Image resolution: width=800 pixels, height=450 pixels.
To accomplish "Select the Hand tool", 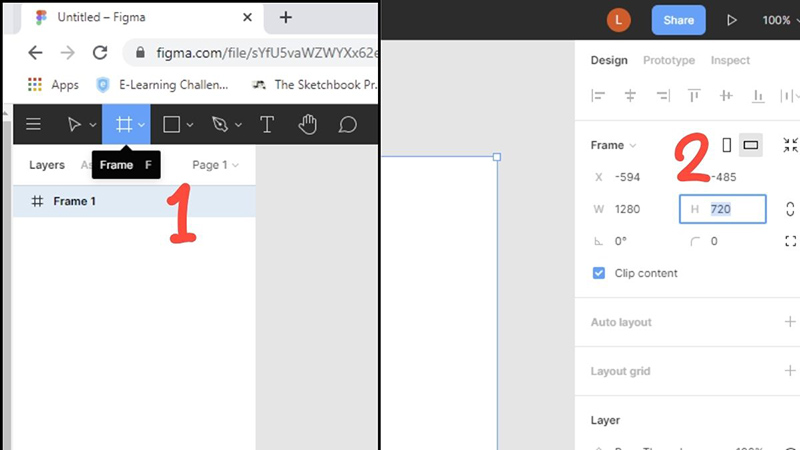I will tap(308, 124).
